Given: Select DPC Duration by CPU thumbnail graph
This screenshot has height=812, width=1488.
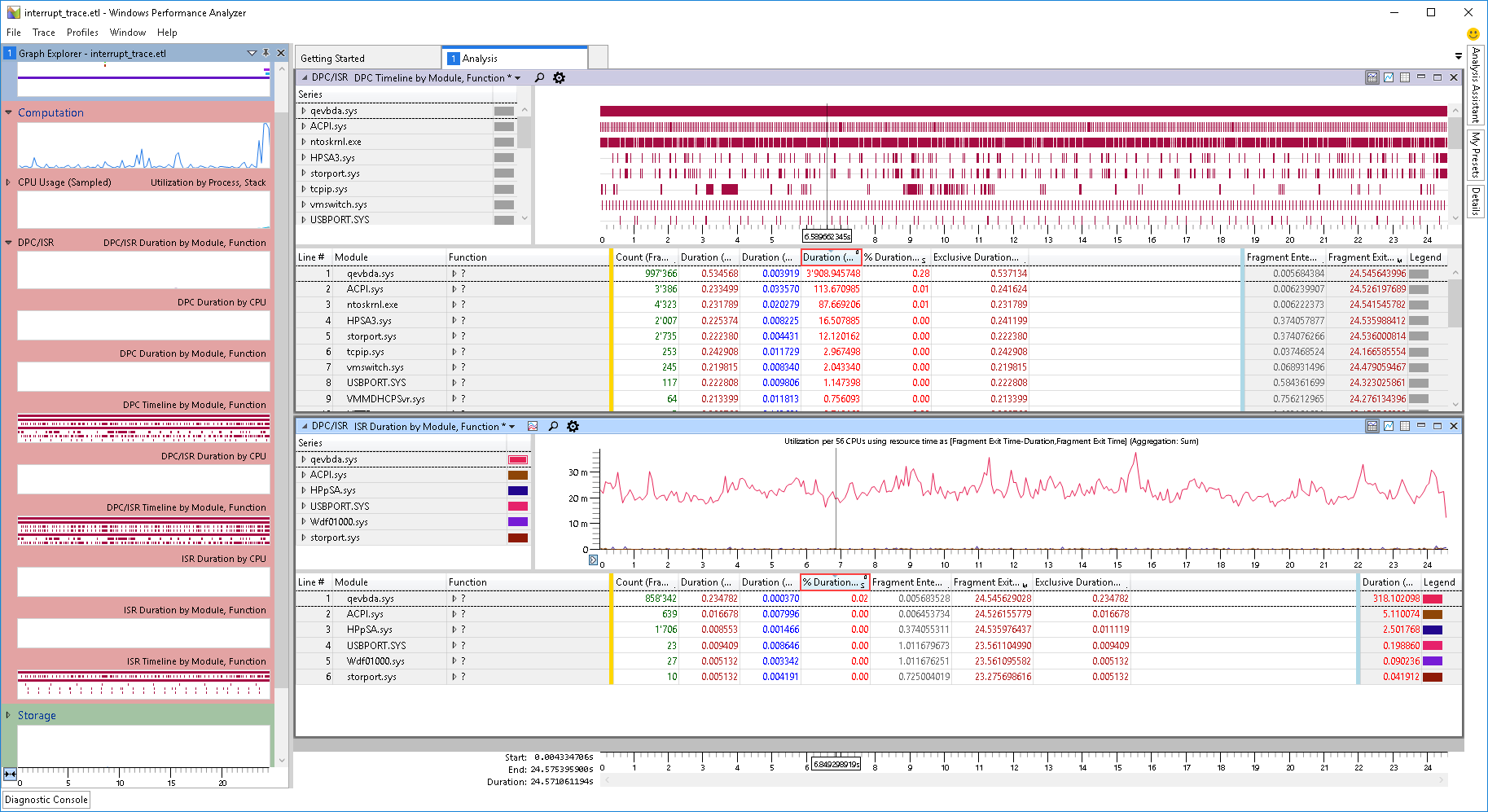Looking at the screenshot, I should [143, 326].
